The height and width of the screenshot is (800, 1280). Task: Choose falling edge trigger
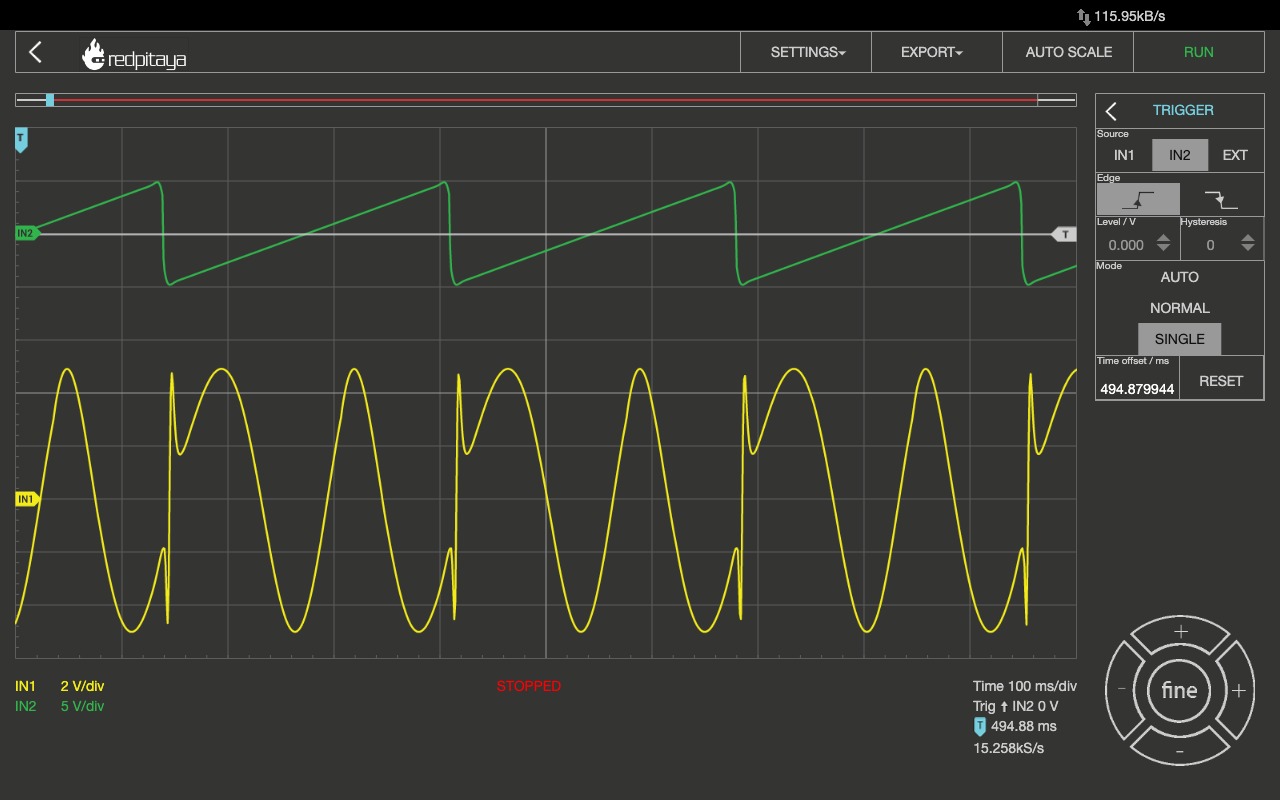click(x=1221, y=199)
